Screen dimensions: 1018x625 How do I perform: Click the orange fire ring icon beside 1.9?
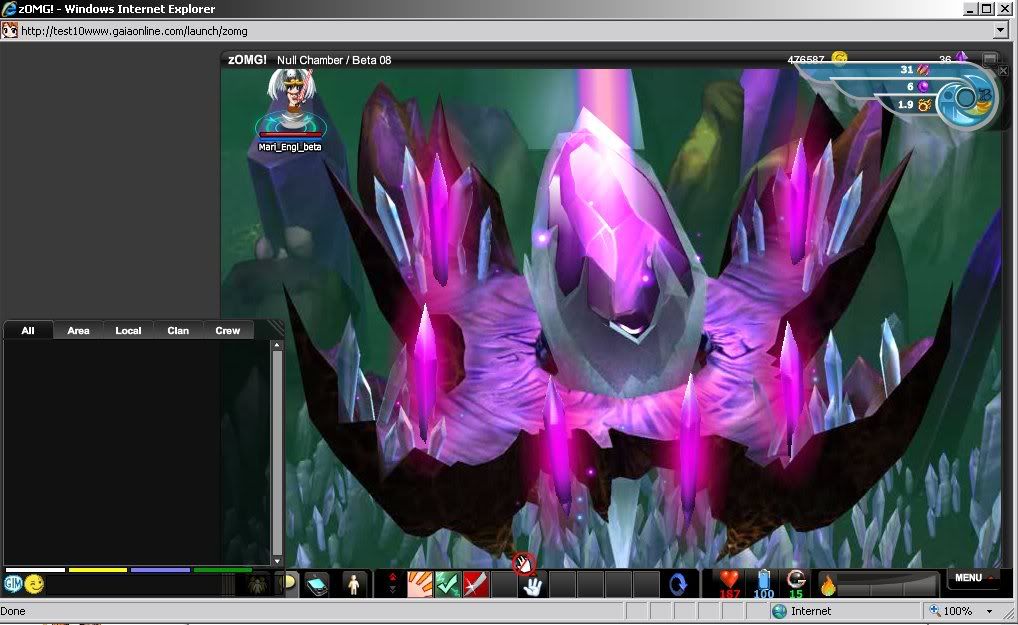[x=925, y=104]
